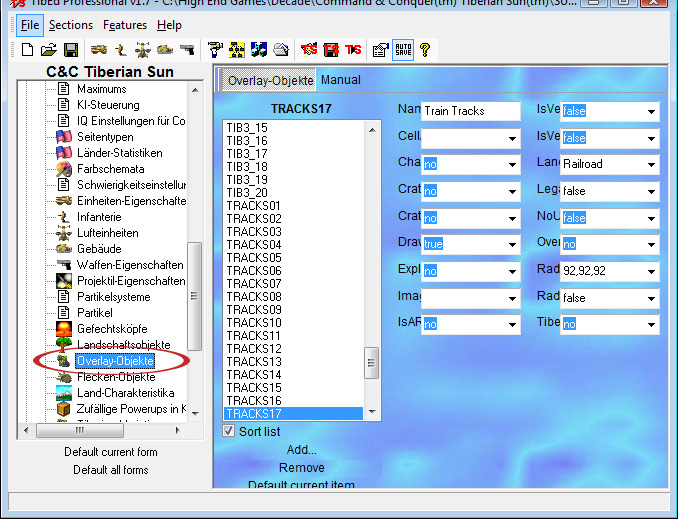This screenshot has height=519, width=678.
Task: Open the File menu
Action: point(30,25)
